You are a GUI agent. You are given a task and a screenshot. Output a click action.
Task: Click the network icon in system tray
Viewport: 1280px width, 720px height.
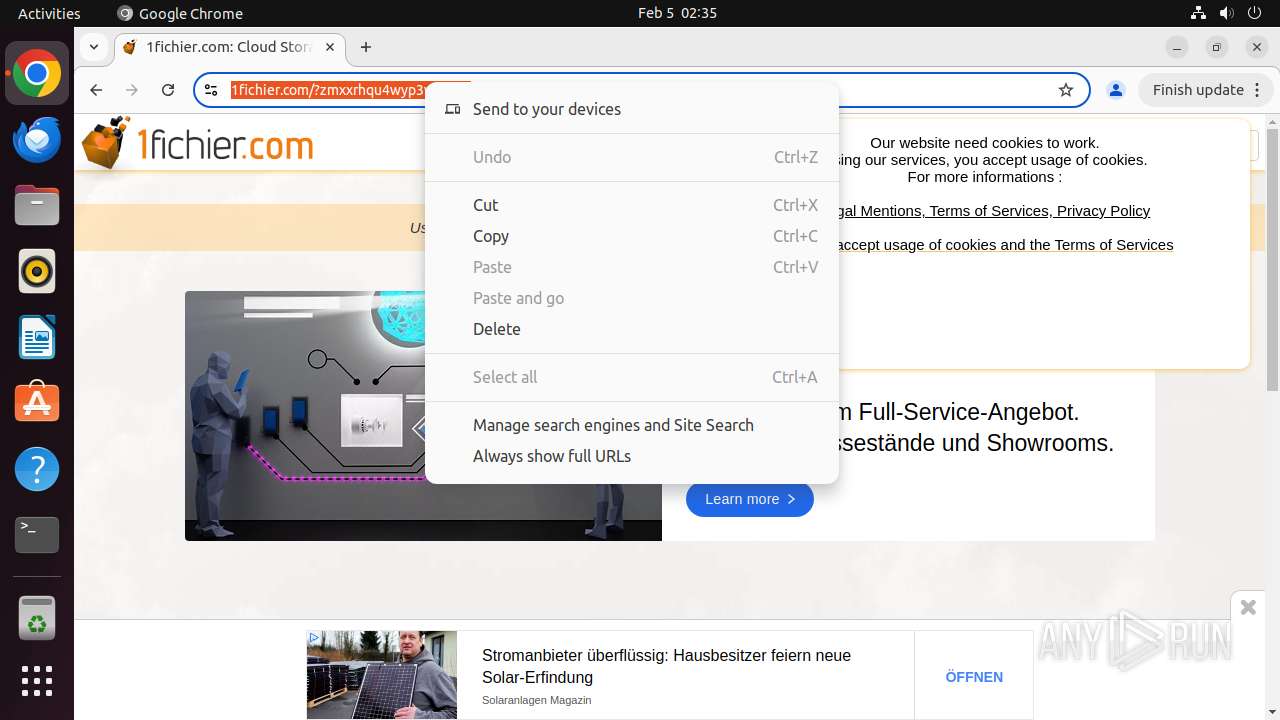tap(1198, 13)
